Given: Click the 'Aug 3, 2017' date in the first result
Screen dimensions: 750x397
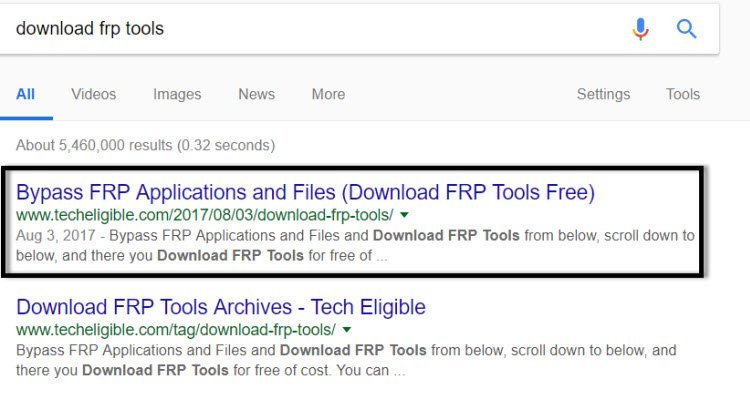Looking at the screenshot, I should 55,236.
